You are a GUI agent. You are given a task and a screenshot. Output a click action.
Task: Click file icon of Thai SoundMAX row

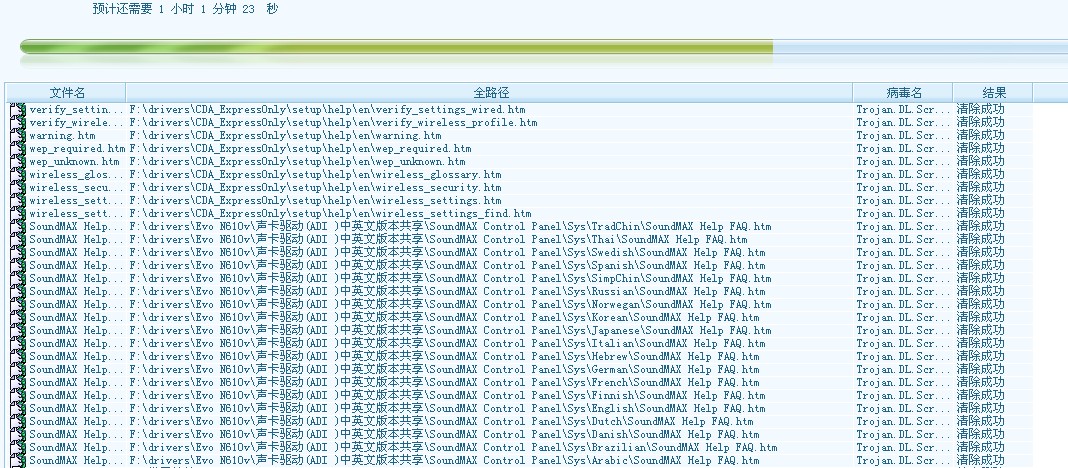(x=18, y=239)
